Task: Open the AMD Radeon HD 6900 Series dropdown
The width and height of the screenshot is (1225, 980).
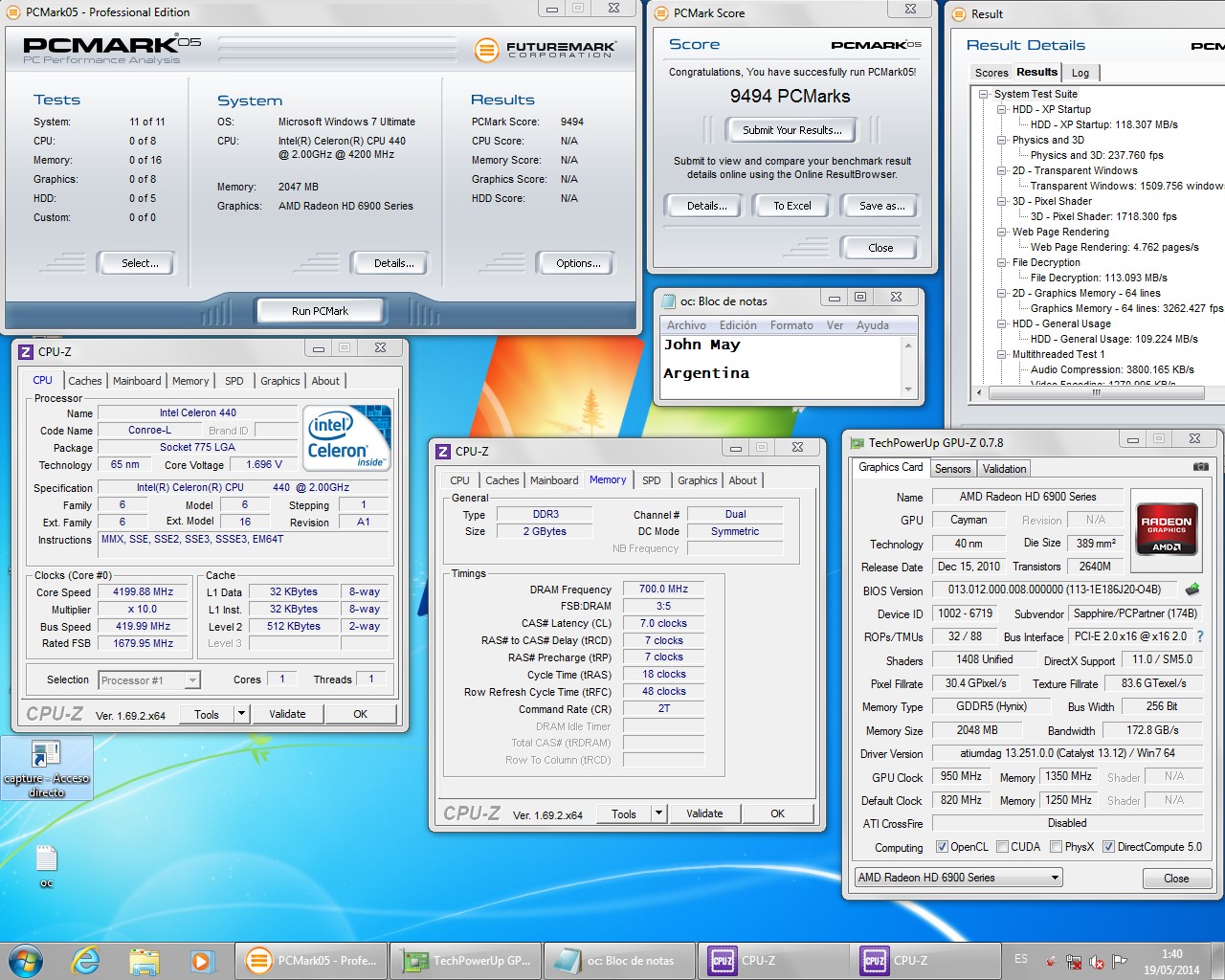Action: 959,878
